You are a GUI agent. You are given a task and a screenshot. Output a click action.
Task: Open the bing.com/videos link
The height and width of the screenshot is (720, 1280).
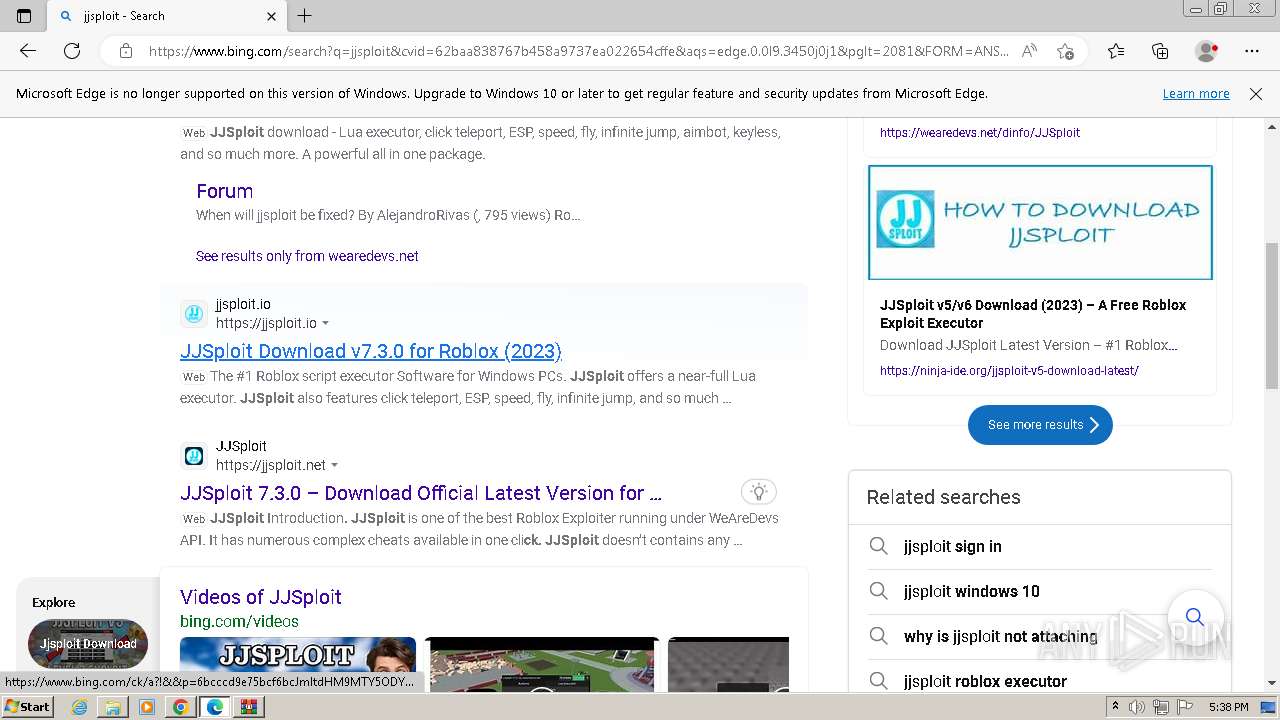[239, 621]
